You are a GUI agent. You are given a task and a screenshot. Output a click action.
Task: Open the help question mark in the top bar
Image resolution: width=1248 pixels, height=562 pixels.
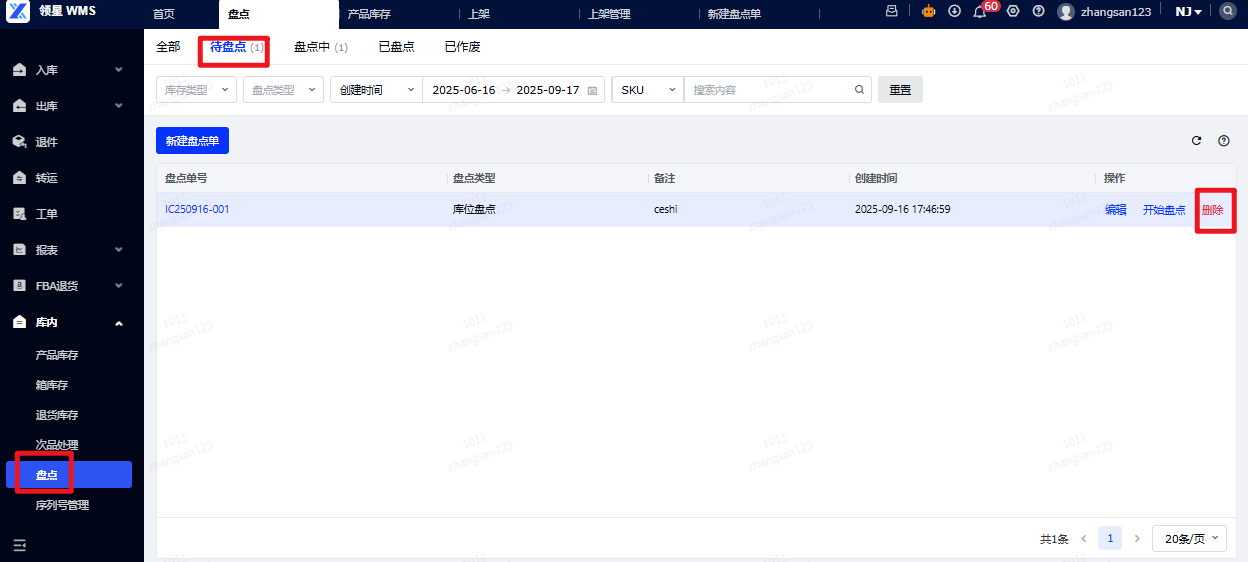(x=1038, y=11)
